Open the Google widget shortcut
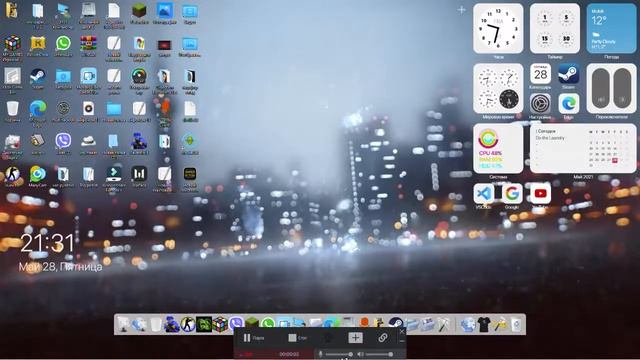 512,193
